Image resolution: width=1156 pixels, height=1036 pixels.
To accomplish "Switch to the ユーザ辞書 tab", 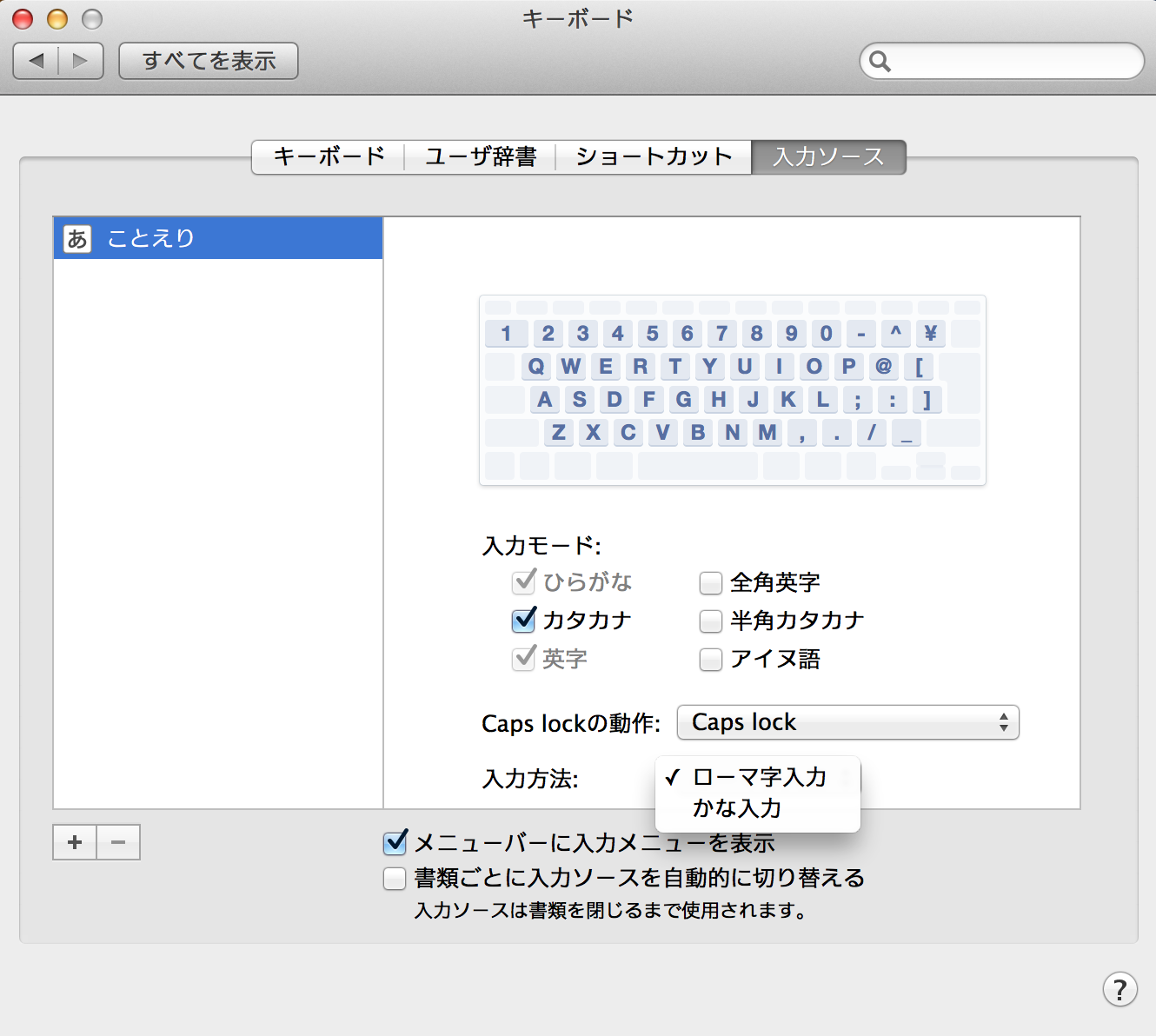I will pyautogui.click(x=480, y=157).
